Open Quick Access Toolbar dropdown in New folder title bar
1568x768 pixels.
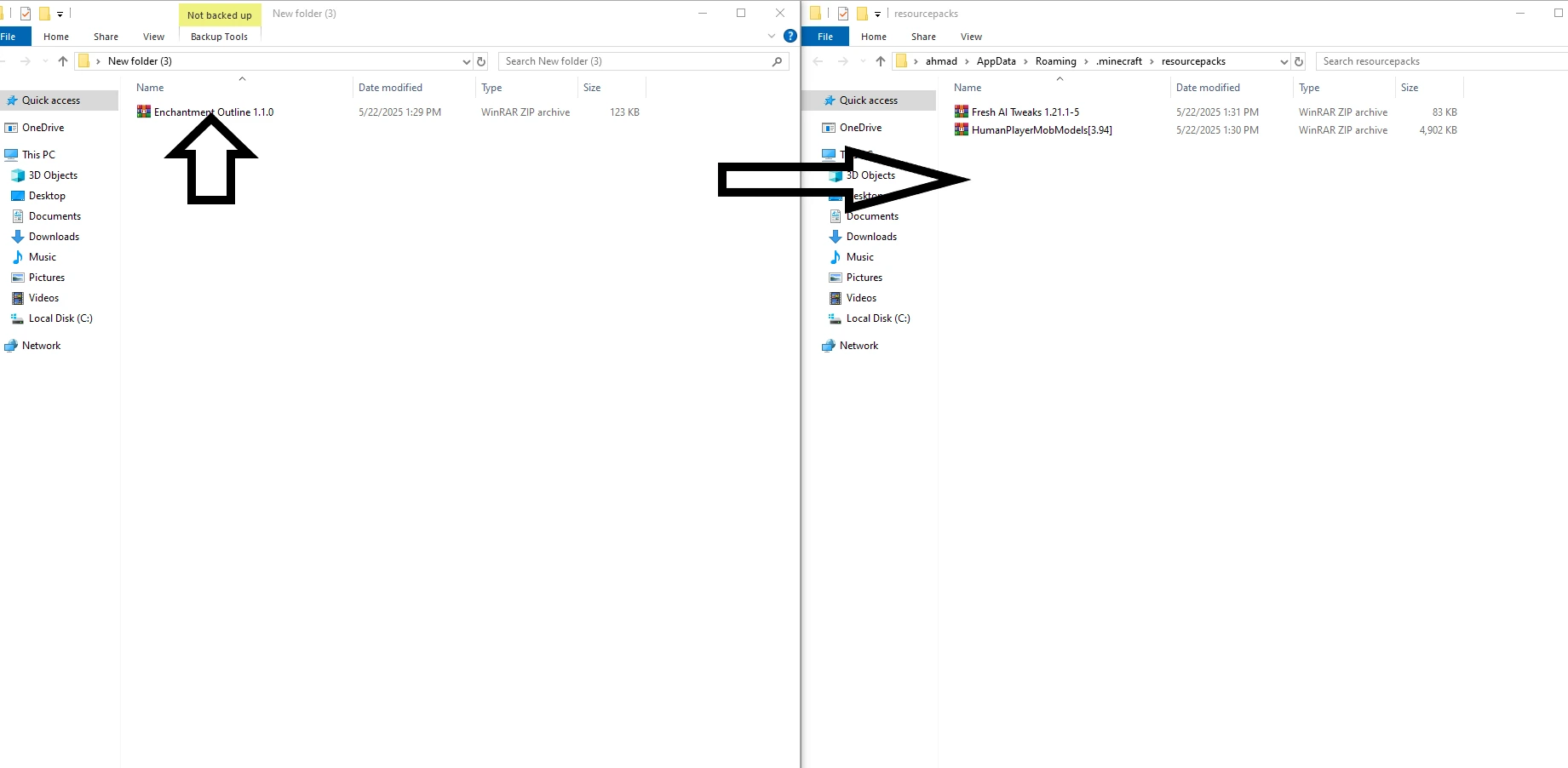click(x=60, y=14)
